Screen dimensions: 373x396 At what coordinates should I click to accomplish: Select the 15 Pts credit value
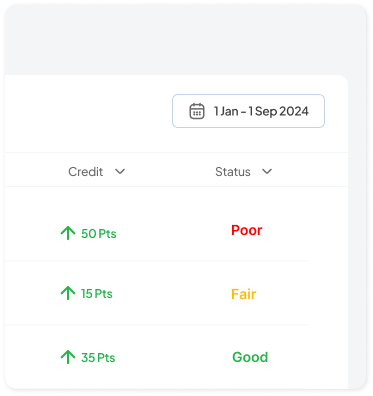click(97, 294)
